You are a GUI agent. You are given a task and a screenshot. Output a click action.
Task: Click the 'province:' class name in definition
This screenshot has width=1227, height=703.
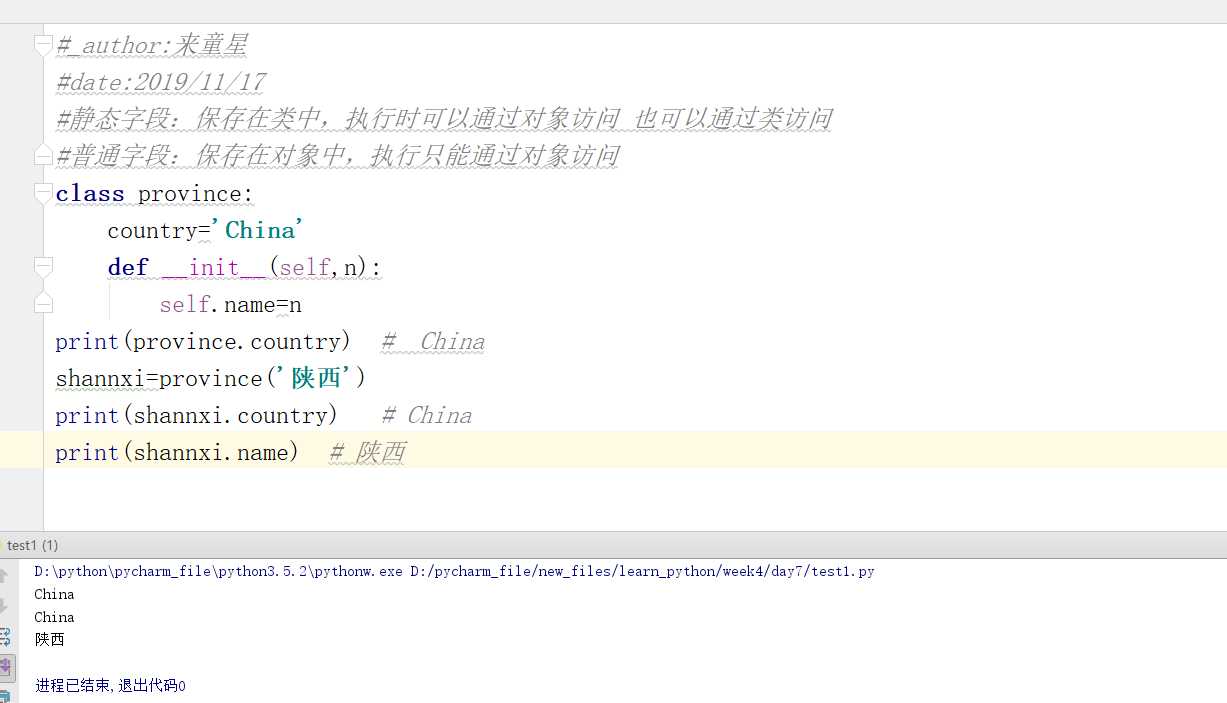(196, 193)
